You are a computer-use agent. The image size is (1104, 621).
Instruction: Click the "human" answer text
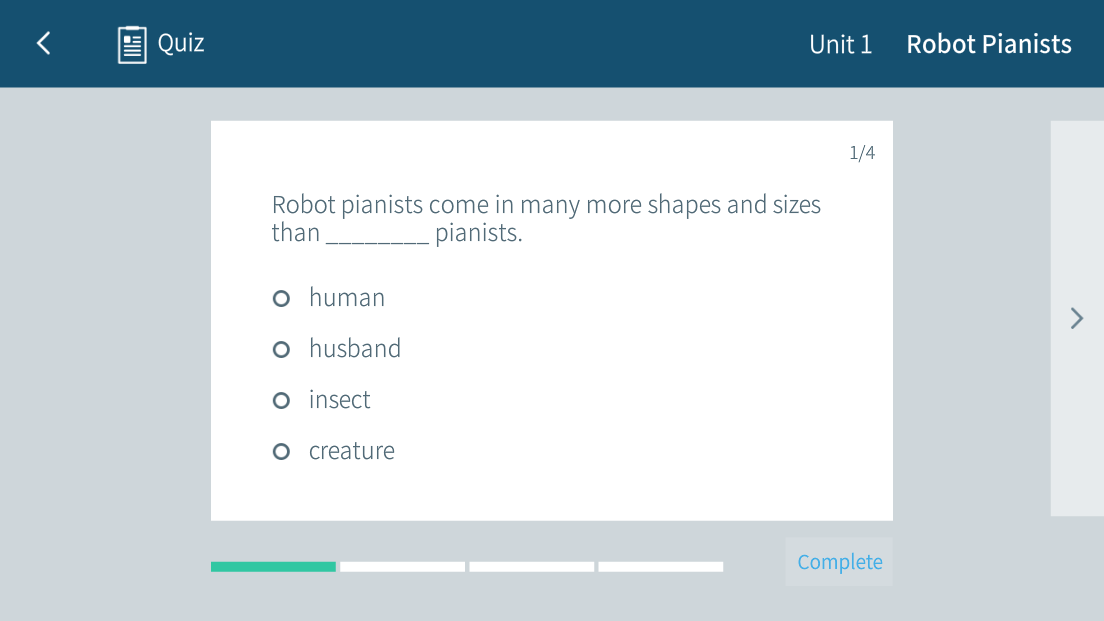[347, 298]
